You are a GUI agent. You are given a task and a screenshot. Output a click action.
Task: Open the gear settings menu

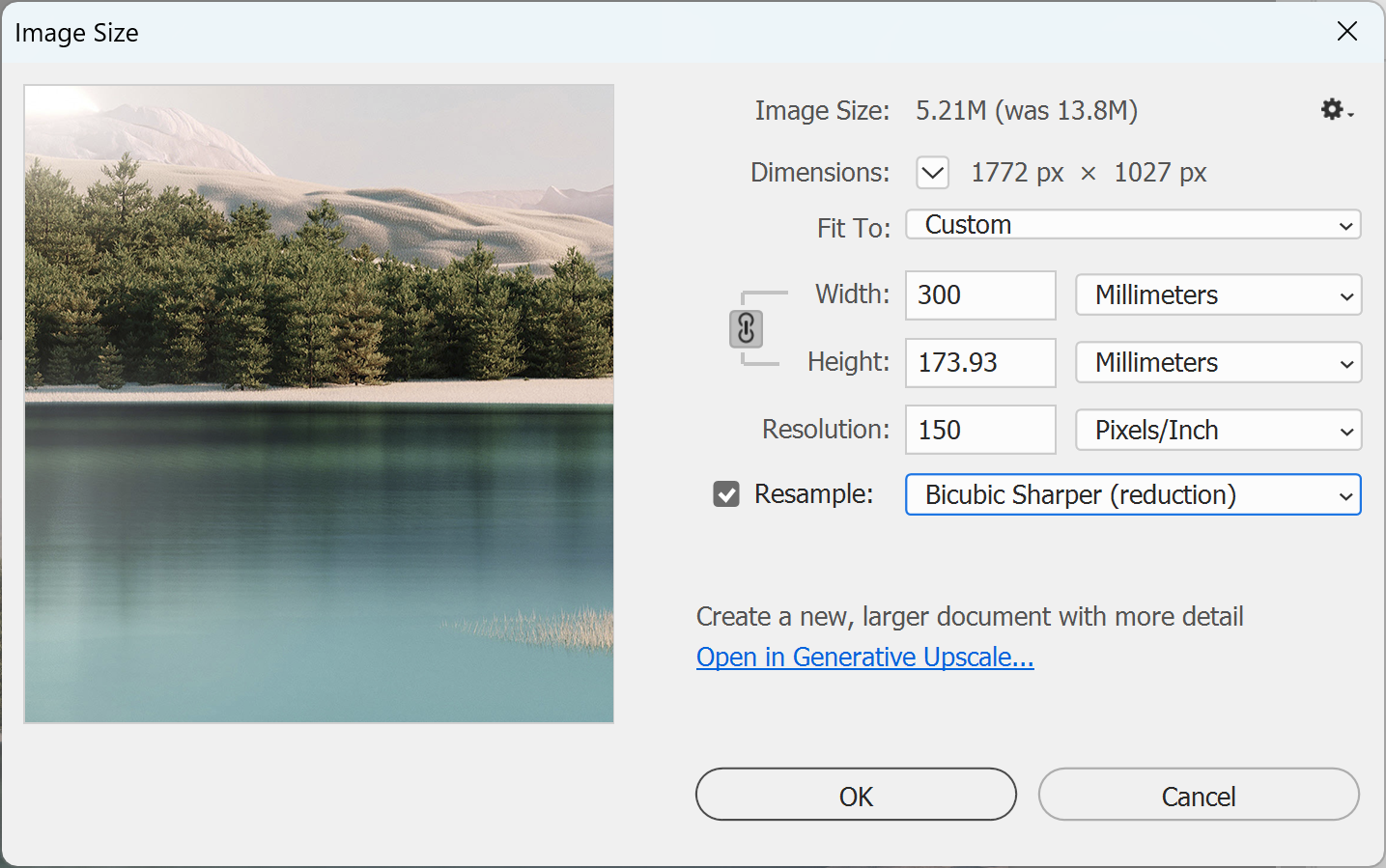(x=1337, y=110)
